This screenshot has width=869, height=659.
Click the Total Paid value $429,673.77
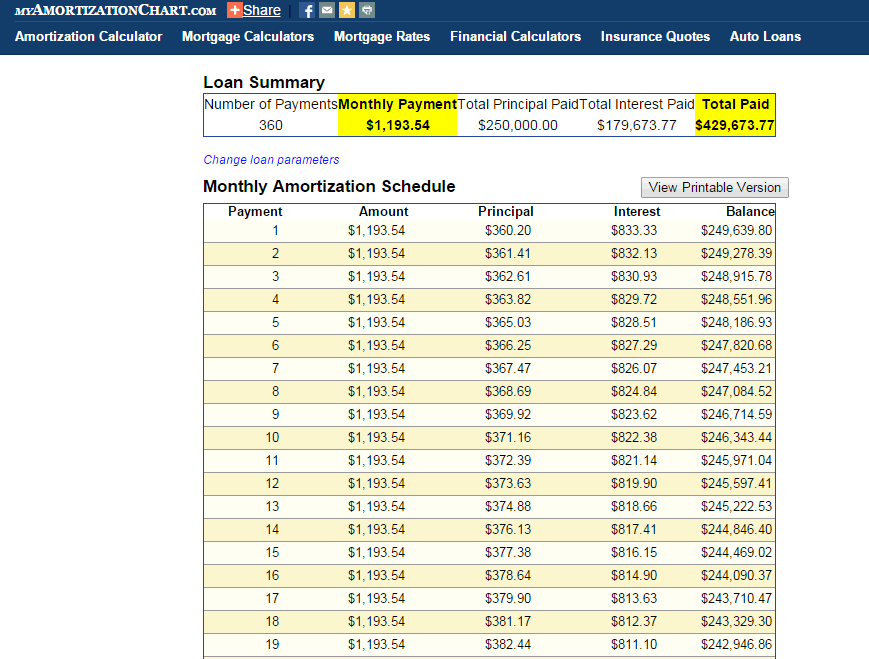(x=734, y=125)
